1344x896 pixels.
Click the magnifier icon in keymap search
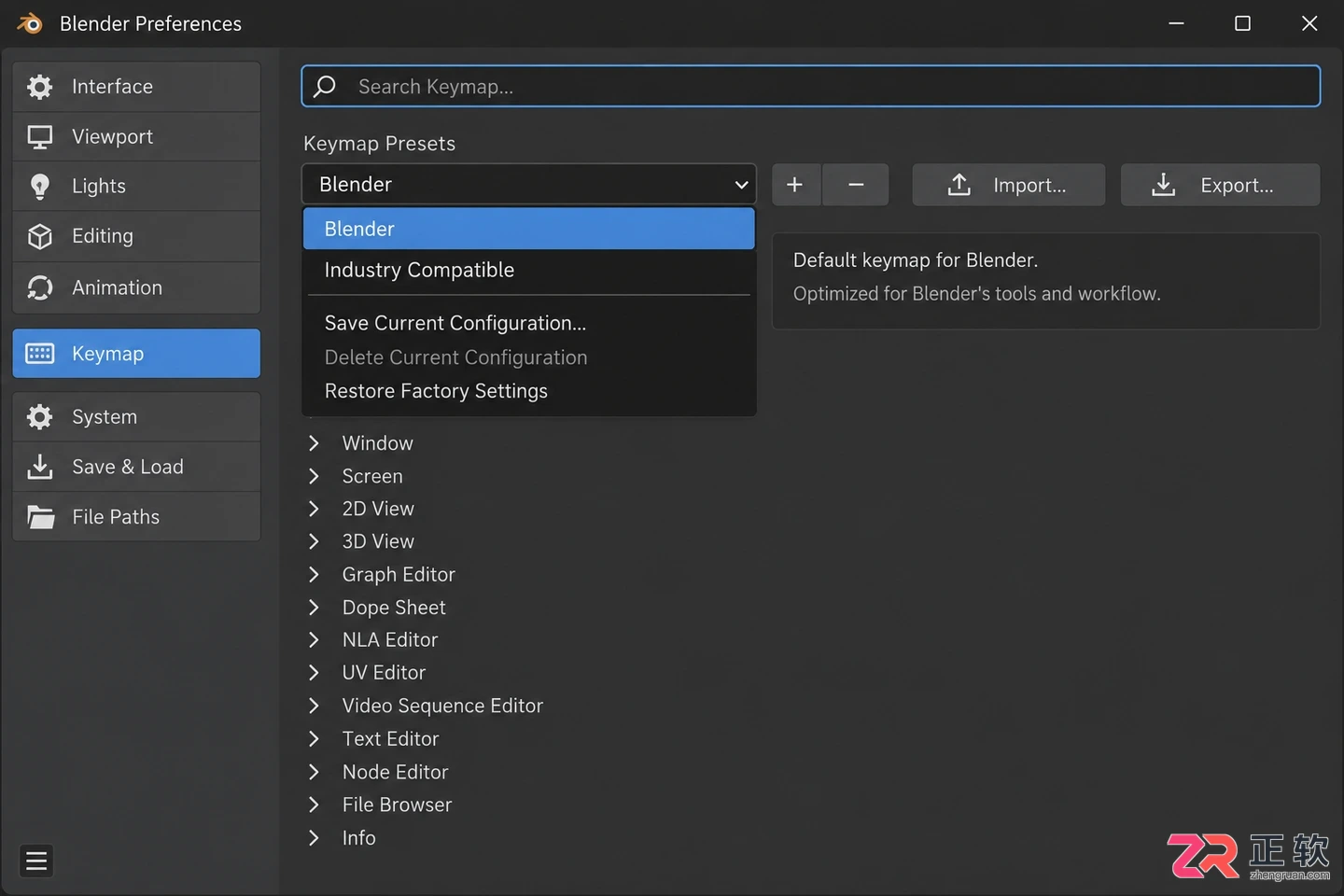(x=325, y=87)
